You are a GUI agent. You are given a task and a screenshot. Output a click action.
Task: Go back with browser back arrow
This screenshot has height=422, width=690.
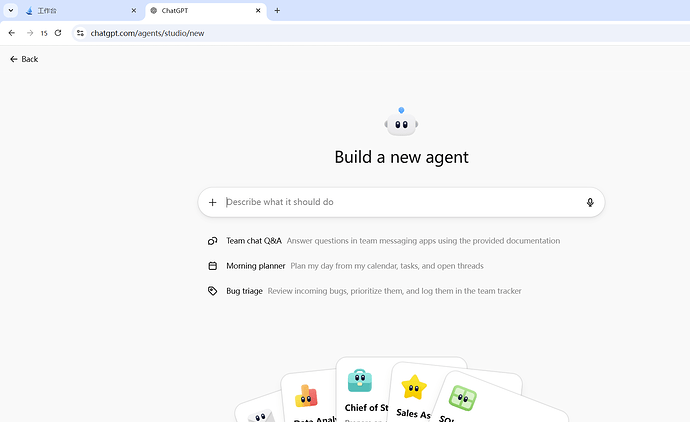coord(12,33)
